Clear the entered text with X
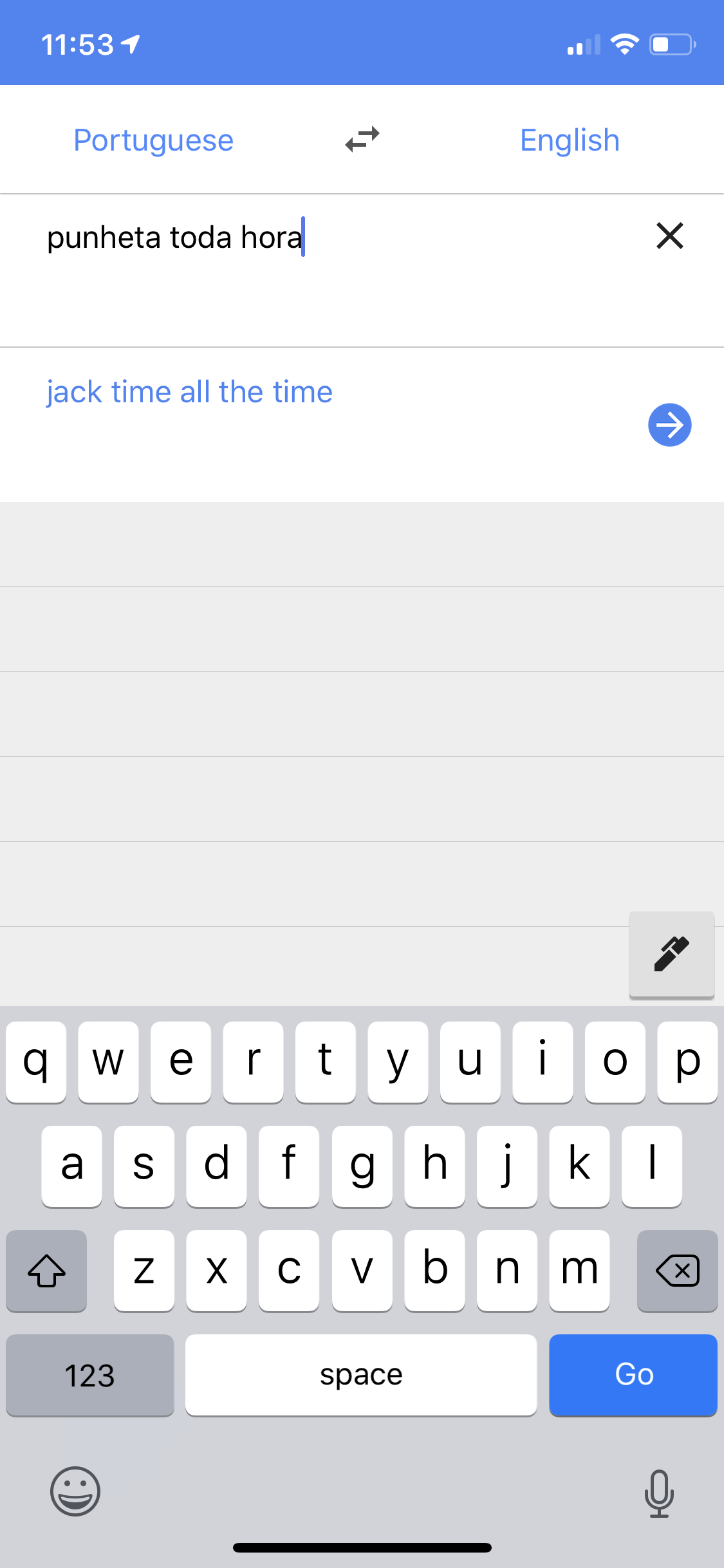 coord(669,236)
